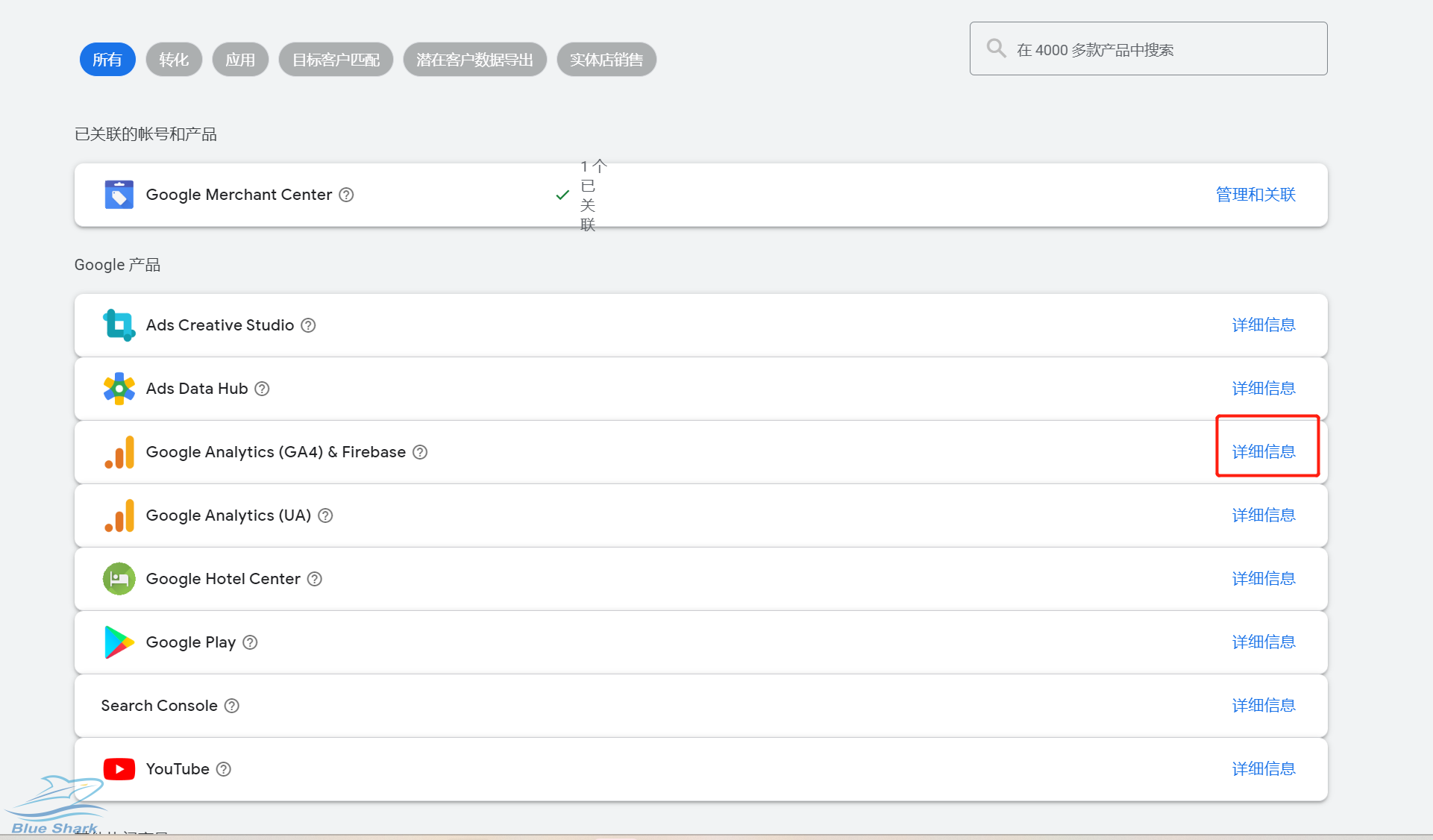Click the Google Analytics (GA4) & Firebase text
The width and height of the screenshot is (1433, 840).
point(276,452)
